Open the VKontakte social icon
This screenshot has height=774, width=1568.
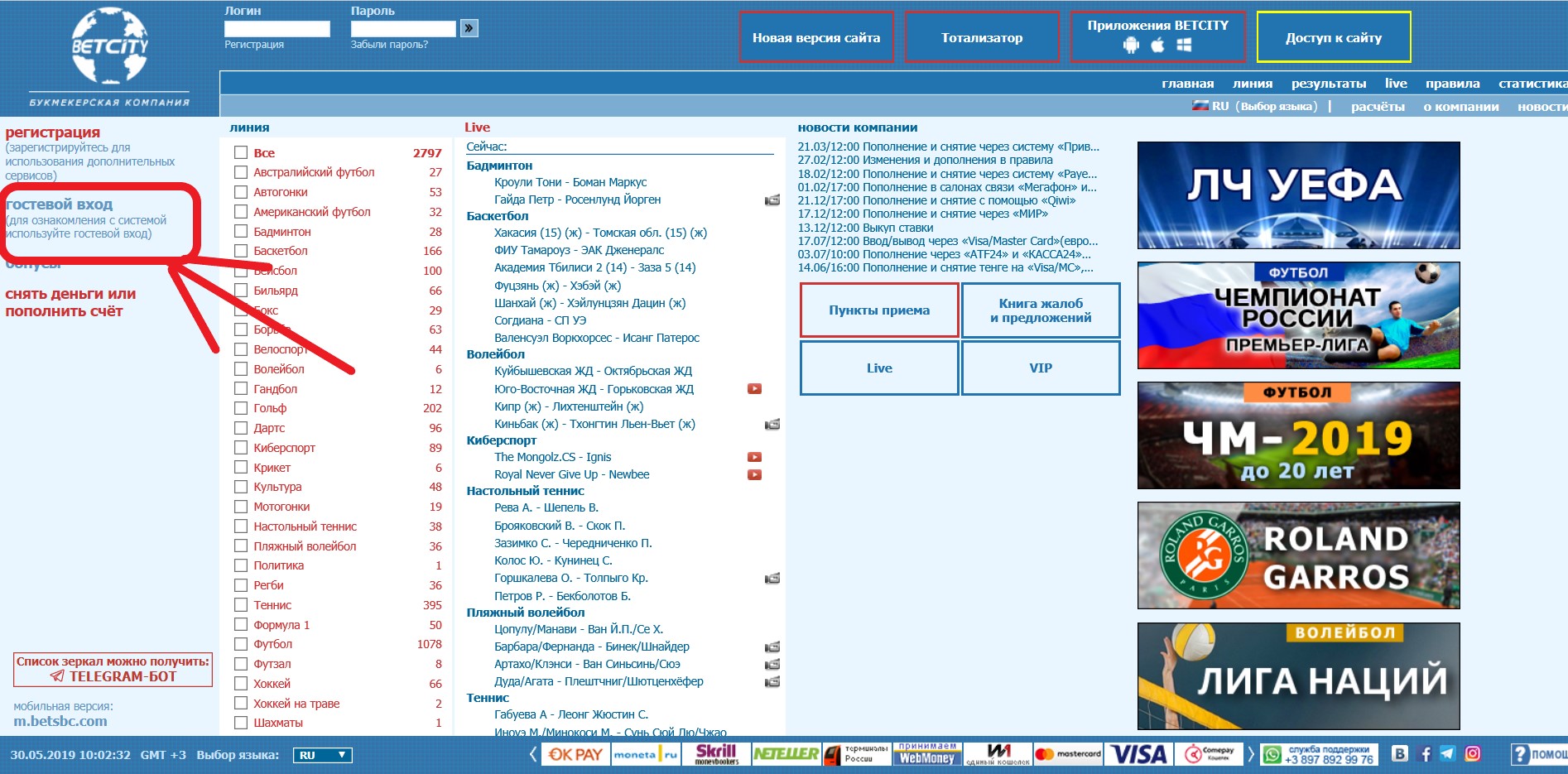1400,753
